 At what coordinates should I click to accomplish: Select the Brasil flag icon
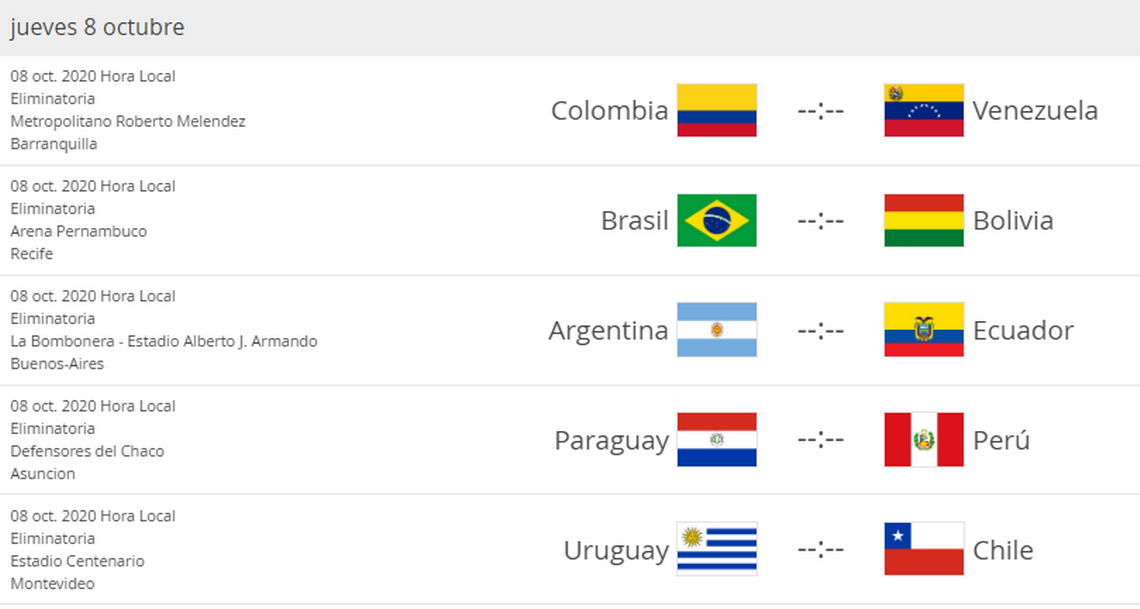[717, 220]
